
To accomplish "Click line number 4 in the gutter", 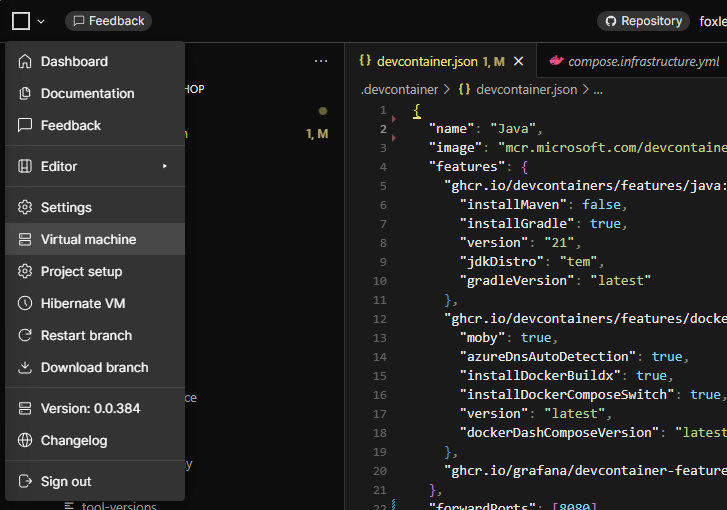I will pyautogui.click(x=383, y=167).
